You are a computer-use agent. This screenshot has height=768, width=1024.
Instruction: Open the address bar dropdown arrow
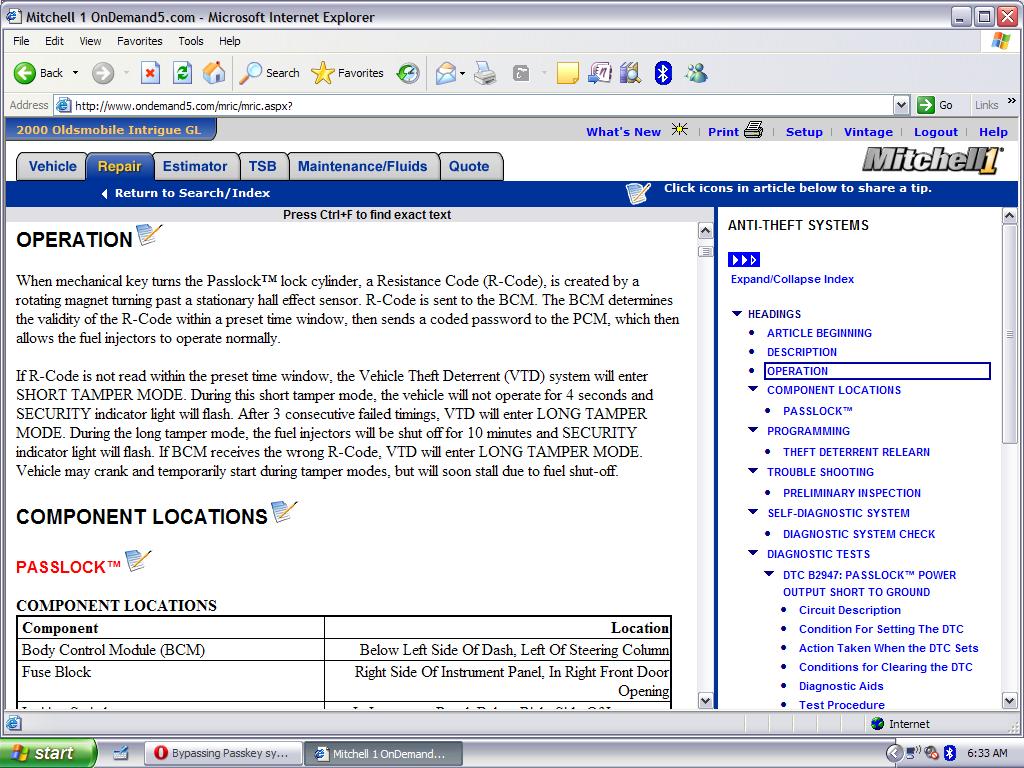[x=901, y=105]
